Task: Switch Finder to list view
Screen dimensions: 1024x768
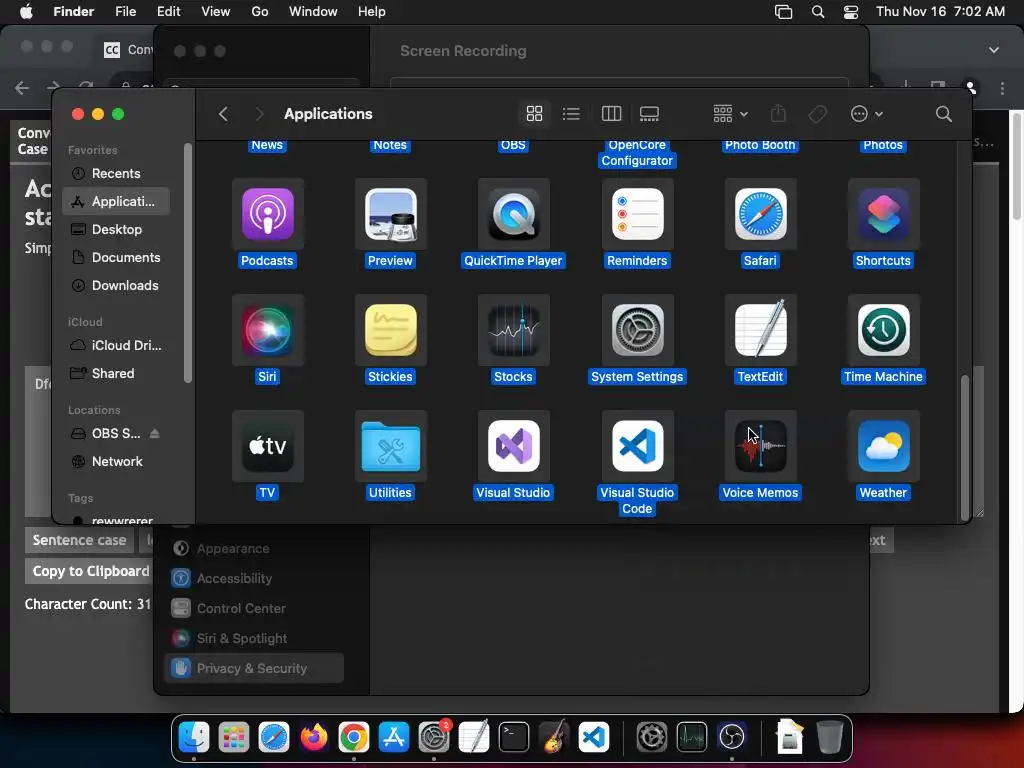Action: tap(571, 114)
